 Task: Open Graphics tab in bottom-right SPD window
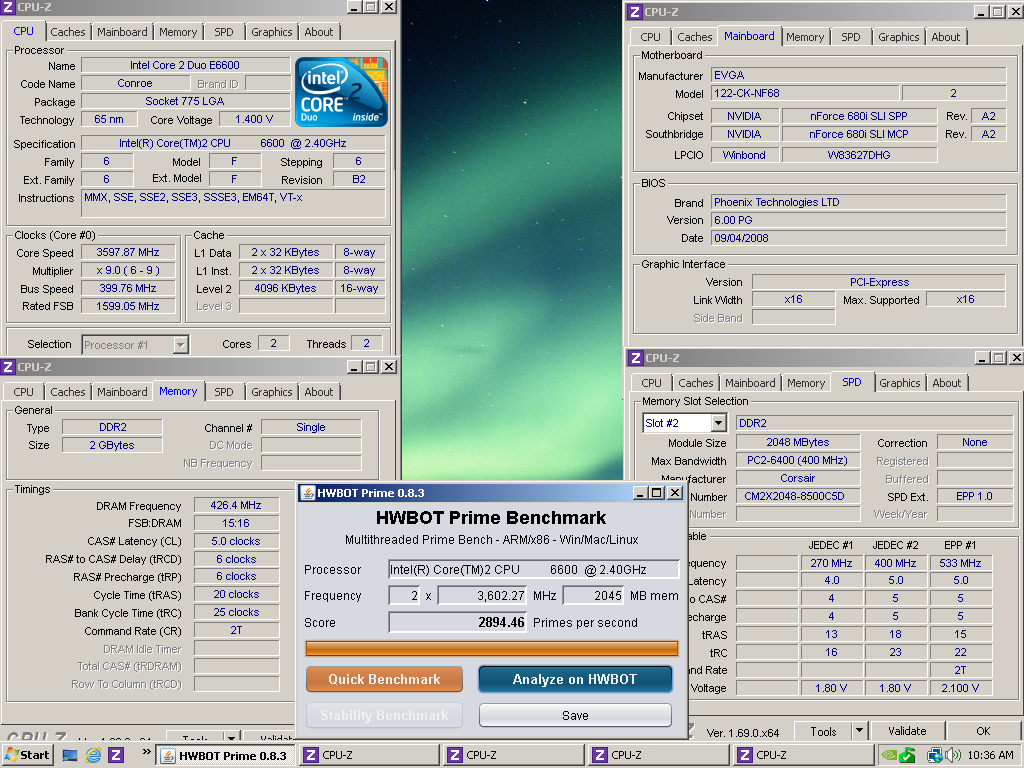click(899, 383)
